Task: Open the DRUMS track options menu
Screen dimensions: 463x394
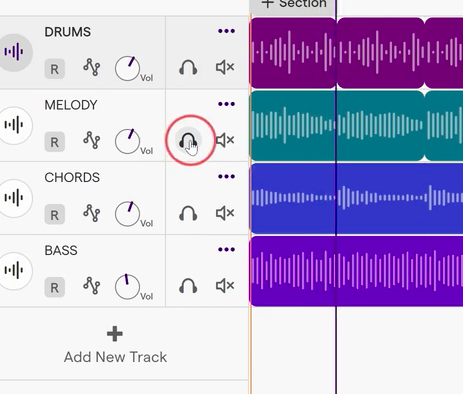Action: click(x=226, y=31)
